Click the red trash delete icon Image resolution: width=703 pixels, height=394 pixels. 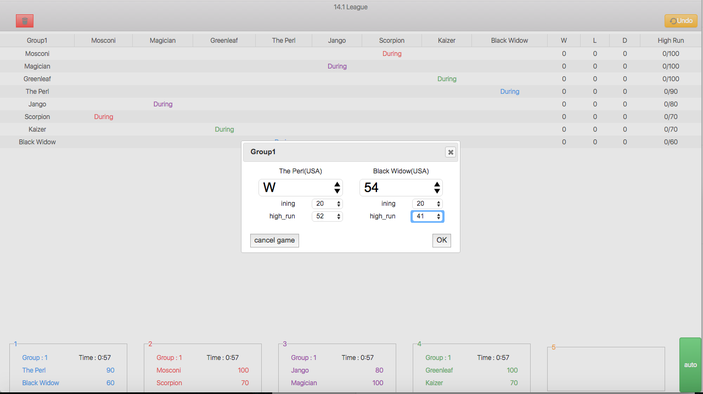click(x=25, y=21)
